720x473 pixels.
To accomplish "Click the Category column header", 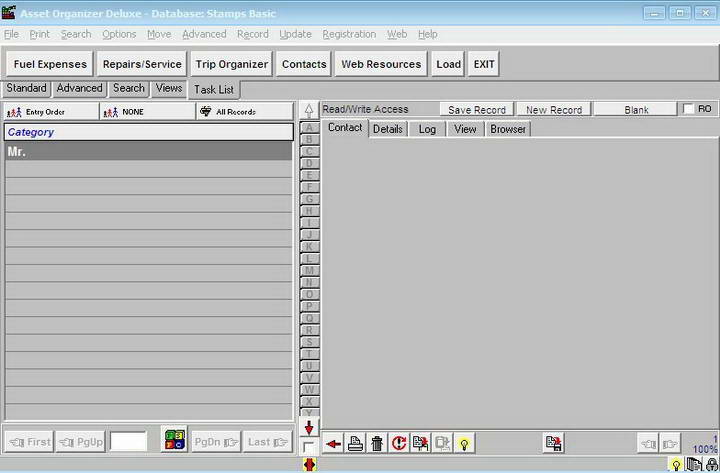I will coord(149,132).
